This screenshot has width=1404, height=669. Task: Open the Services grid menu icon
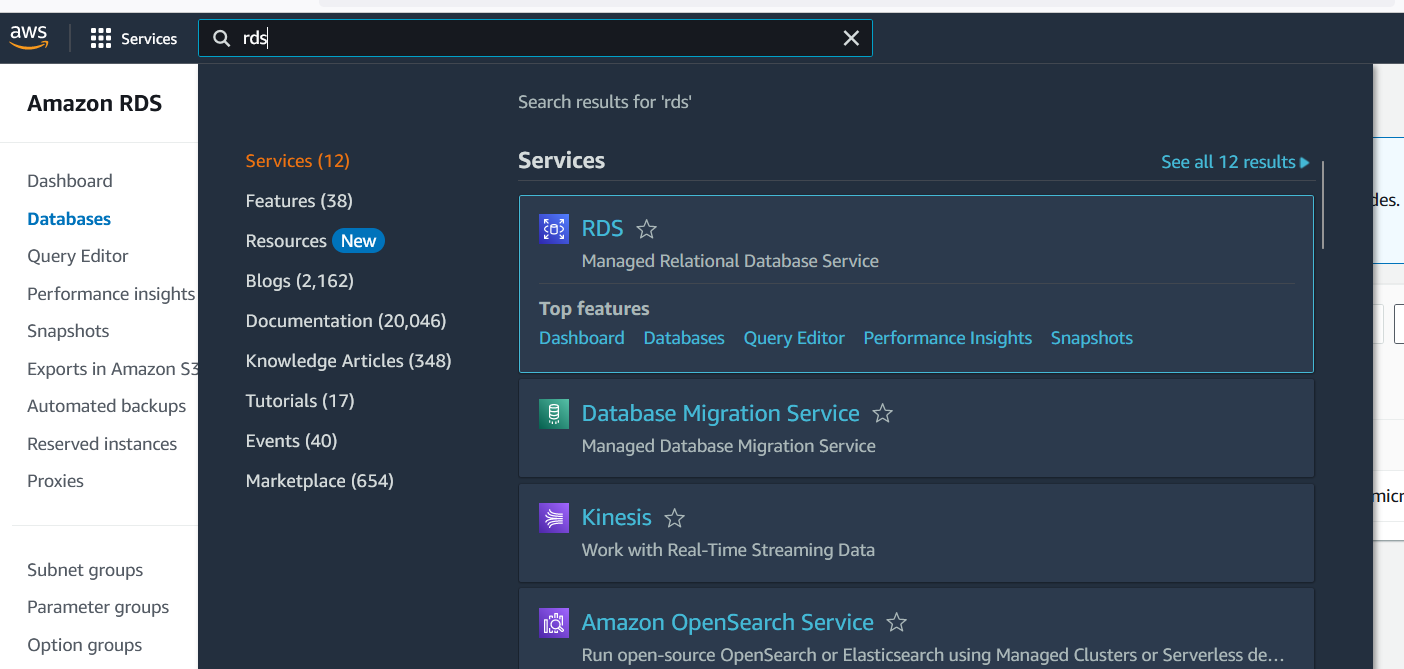pyautogui.click(x=101, y=39)
